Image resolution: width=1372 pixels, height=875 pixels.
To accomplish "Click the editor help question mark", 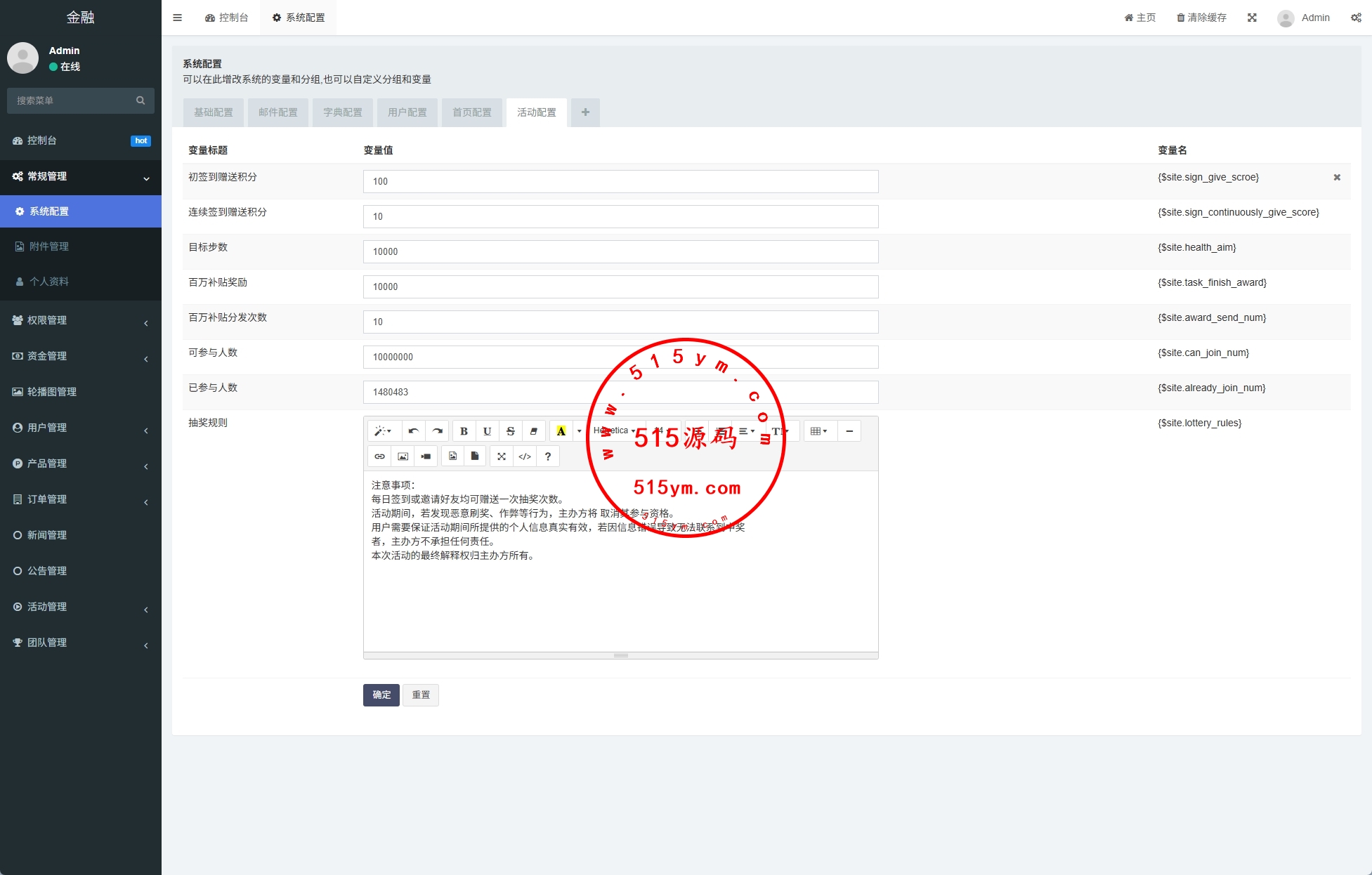I will tap(548, 456).
